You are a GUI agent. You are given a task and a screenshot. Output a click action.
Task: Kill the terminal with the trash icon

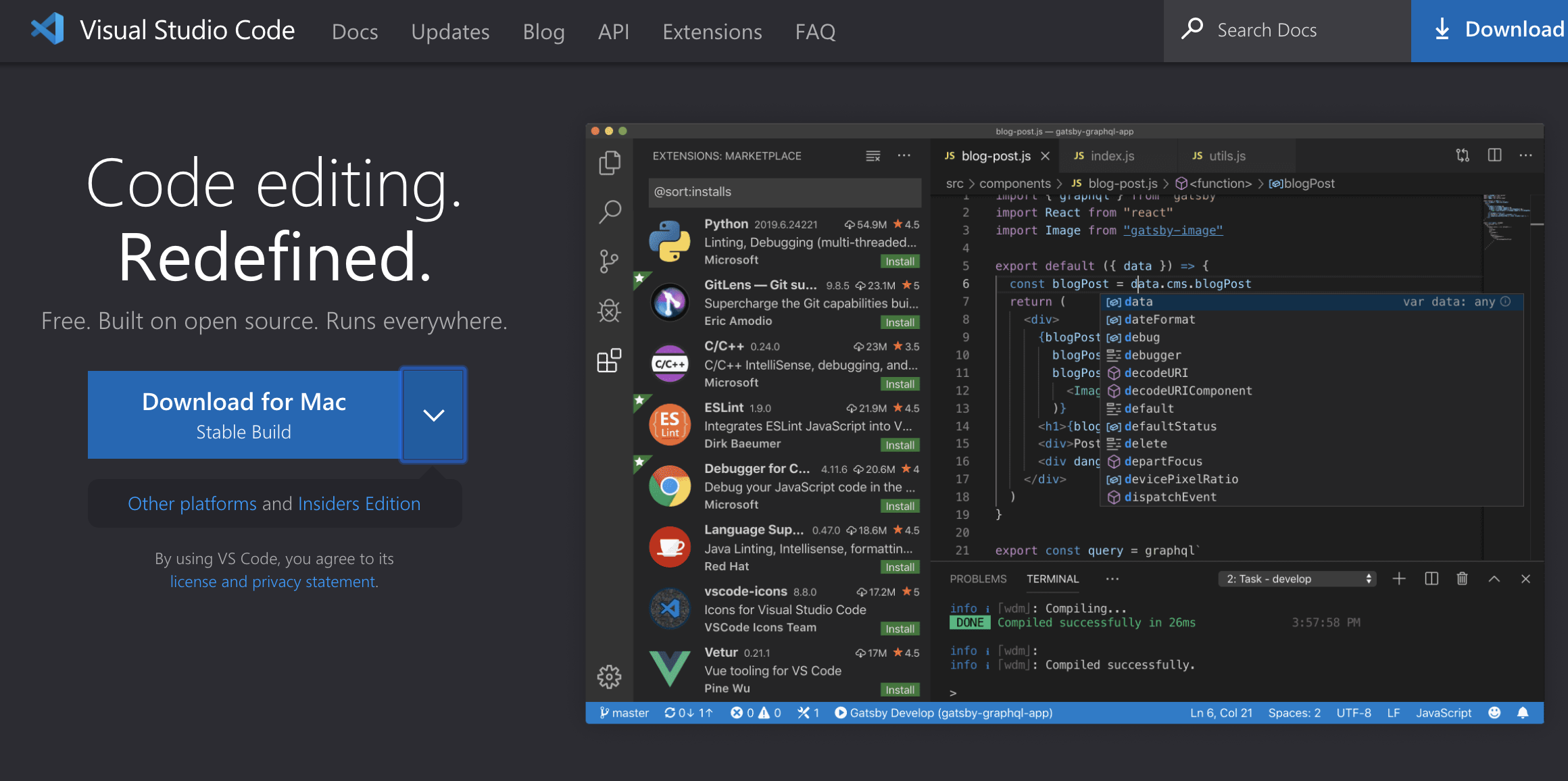point(1462,579)
